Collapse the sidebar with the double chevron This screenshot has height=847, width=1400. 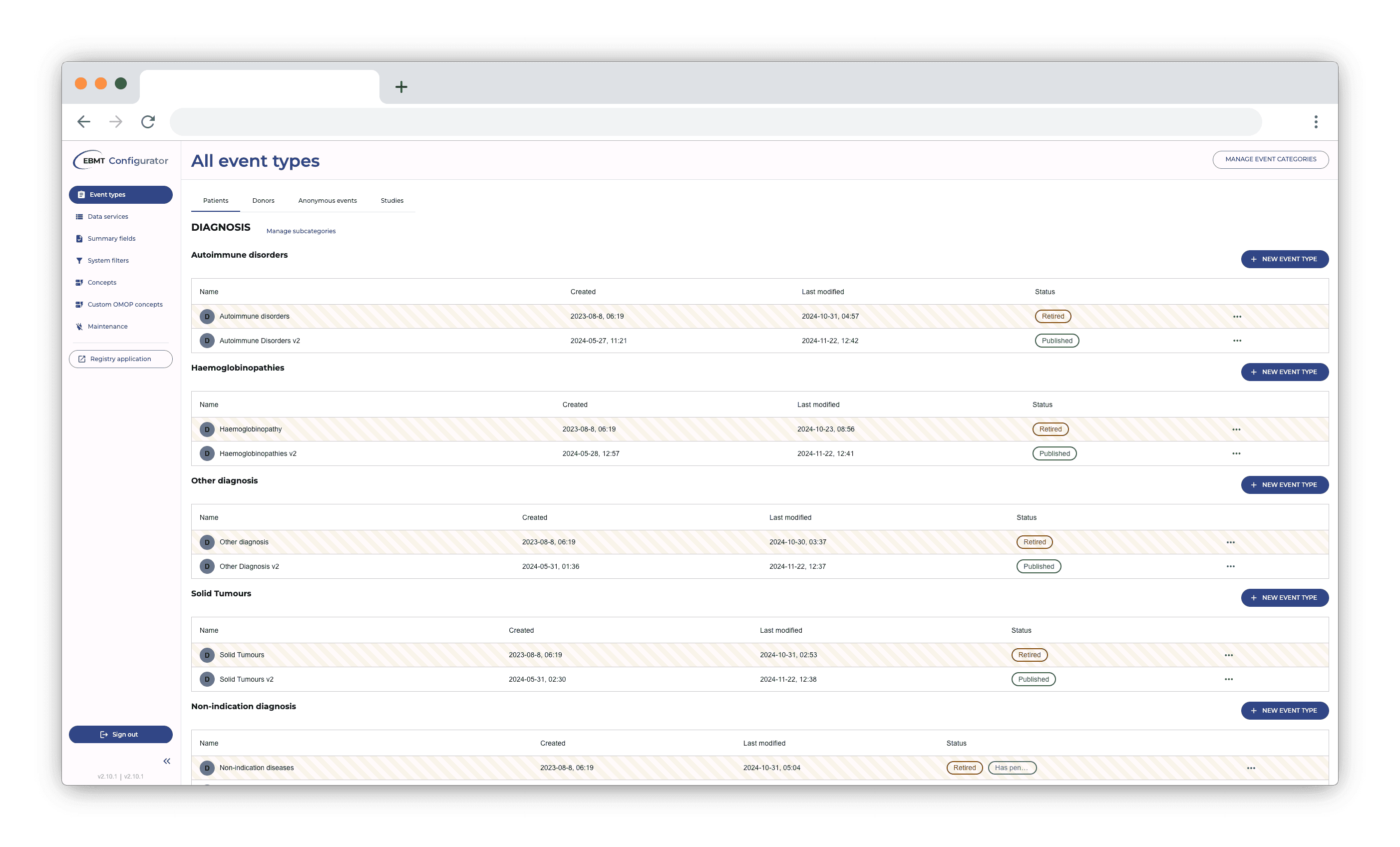click(166, 761)
